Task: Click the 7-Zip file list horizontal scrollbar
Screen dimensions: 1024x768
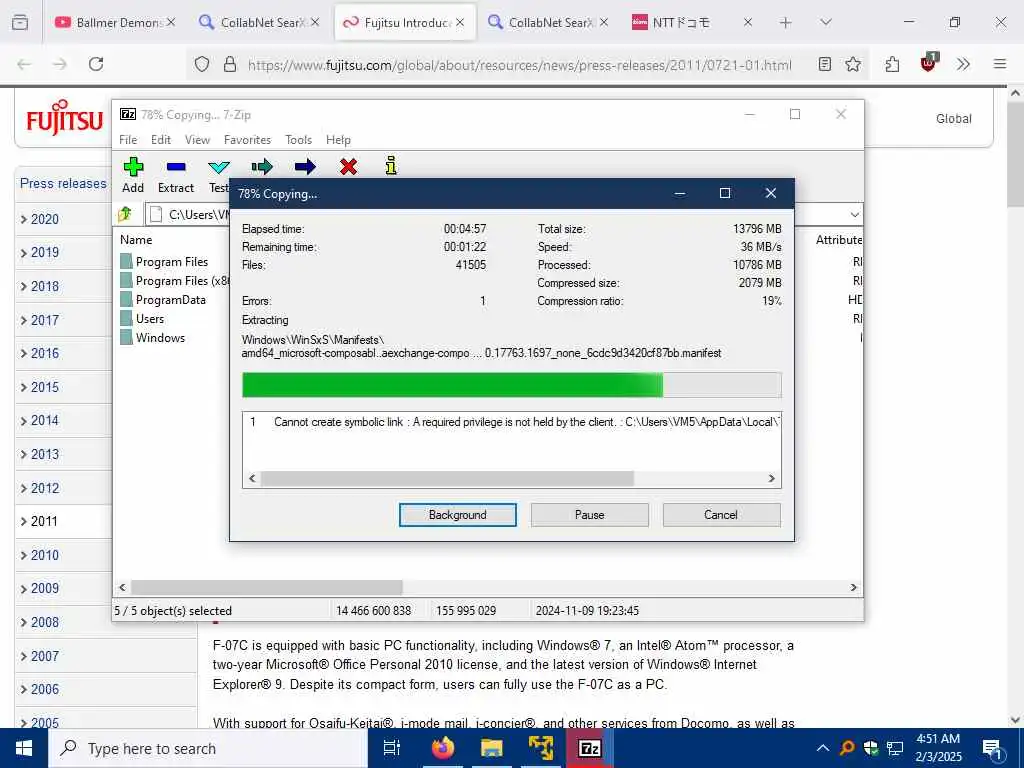Action: click(x=266, y=587)
